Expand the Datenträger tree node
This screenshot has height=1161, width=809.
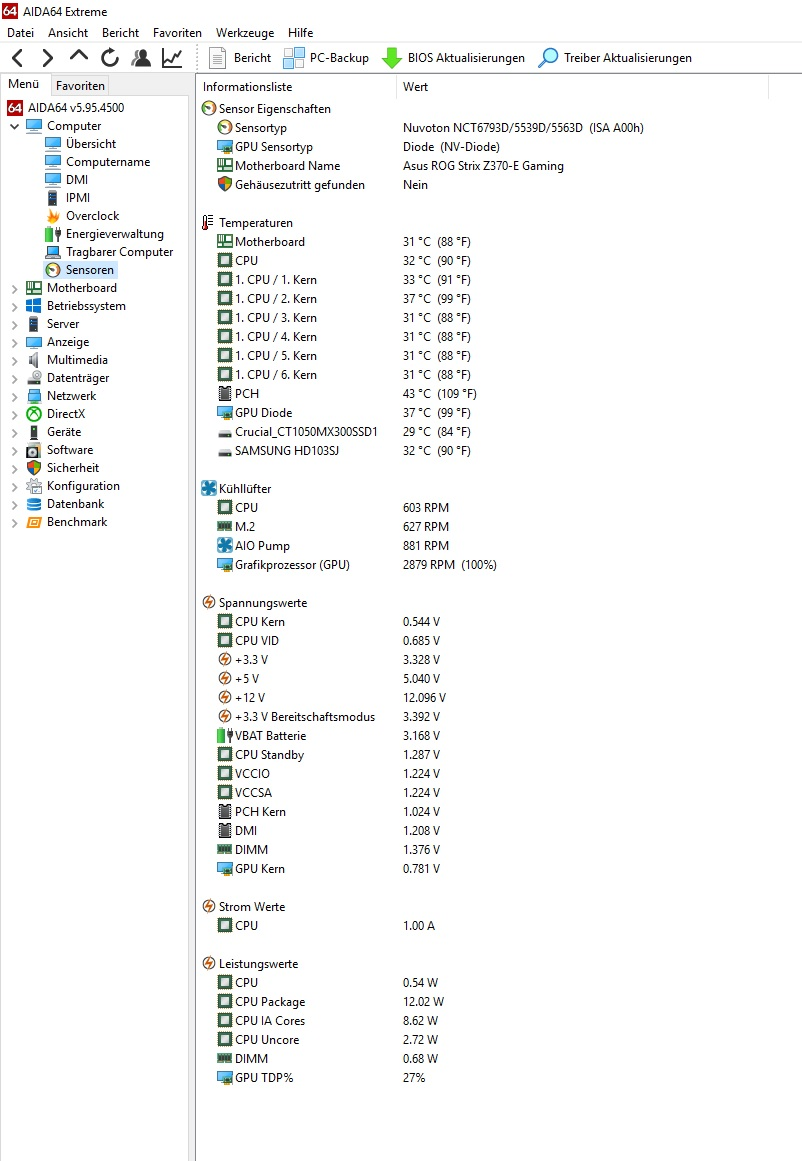[14, 378]
